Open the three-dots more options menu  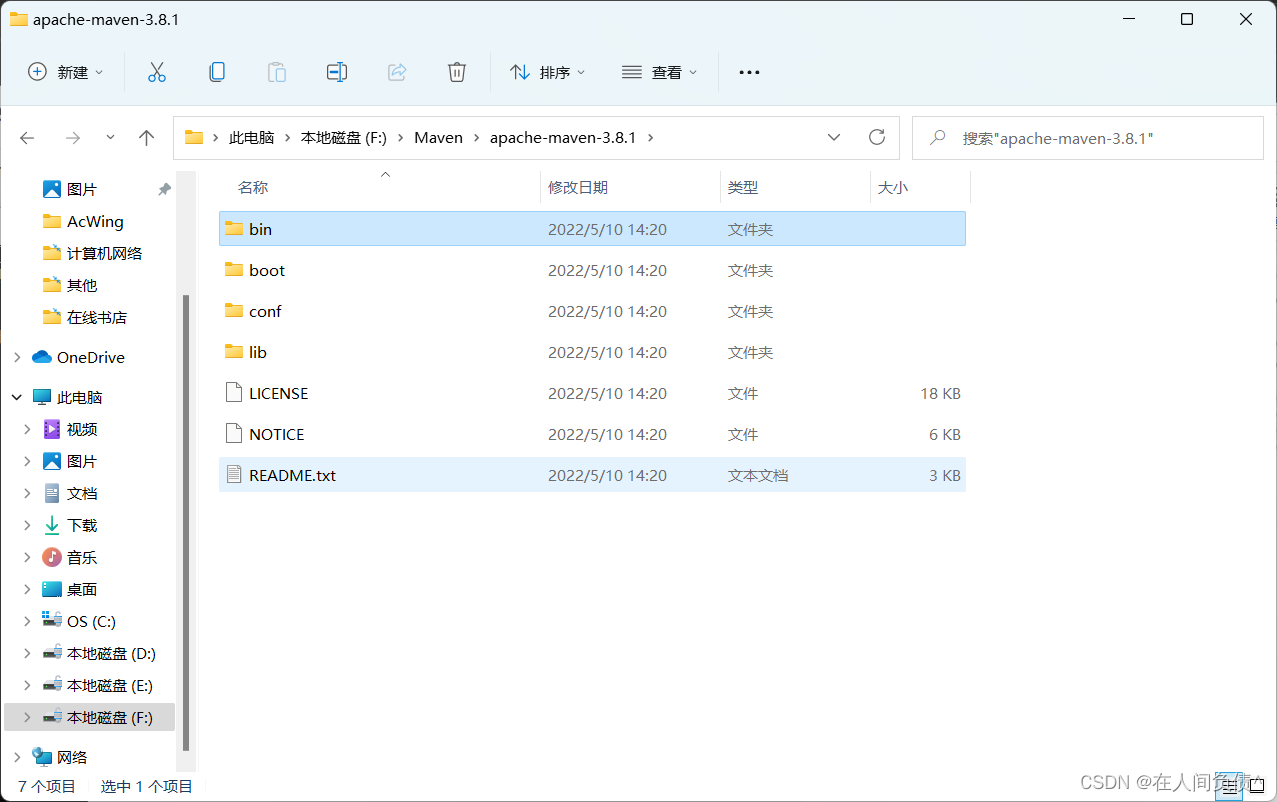(749, 72)
